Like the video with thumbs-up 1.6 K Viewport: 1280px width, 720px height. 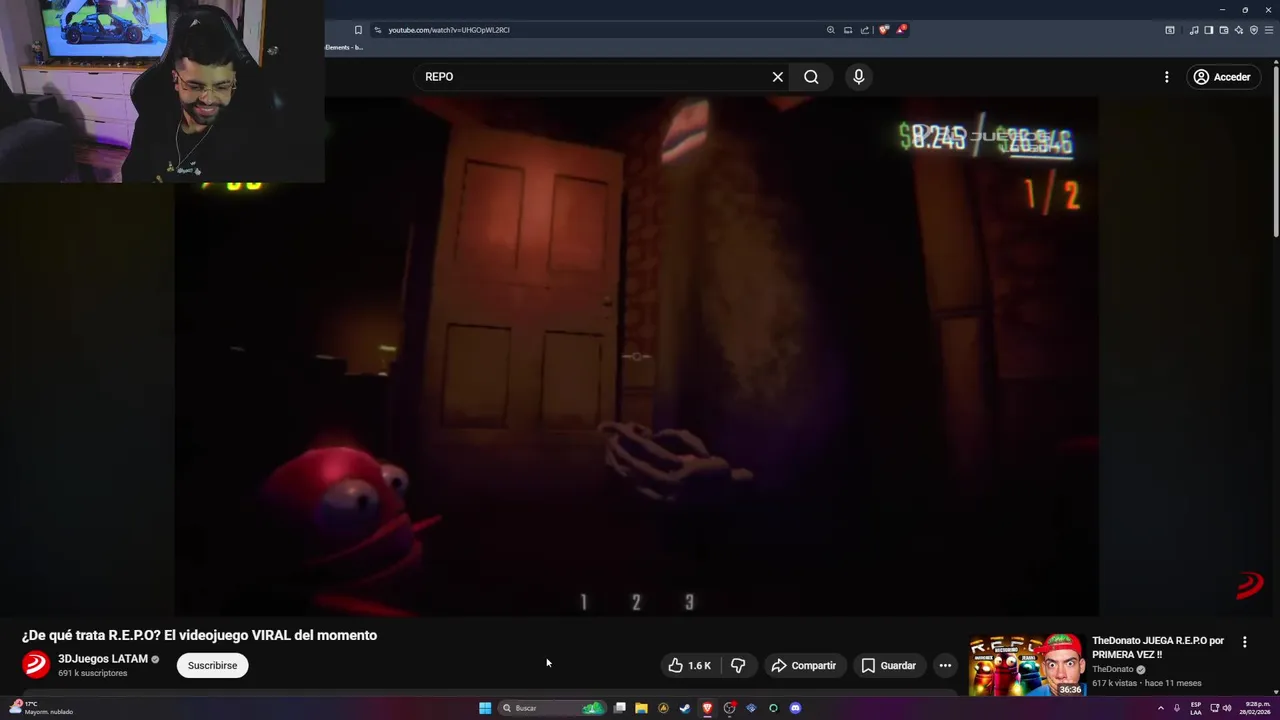tap(690, 665)
